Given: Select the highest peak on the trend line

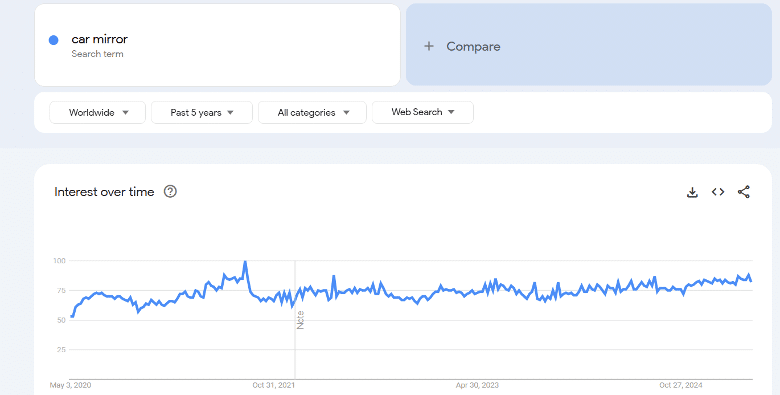Looking at the screenshot, I should click(x=245, y=262).
